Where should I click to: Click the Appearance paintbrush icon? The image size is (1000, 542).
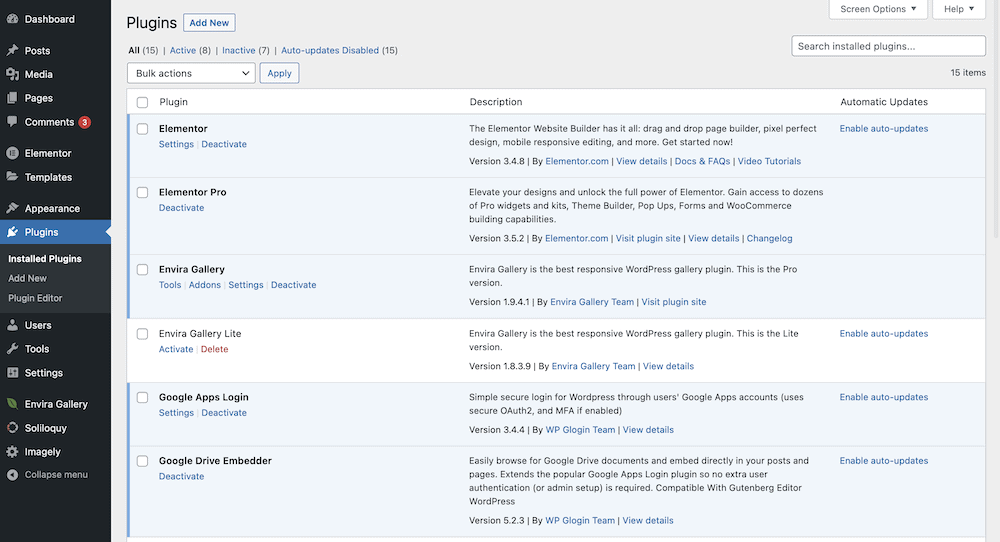click(x=12, y=208)
